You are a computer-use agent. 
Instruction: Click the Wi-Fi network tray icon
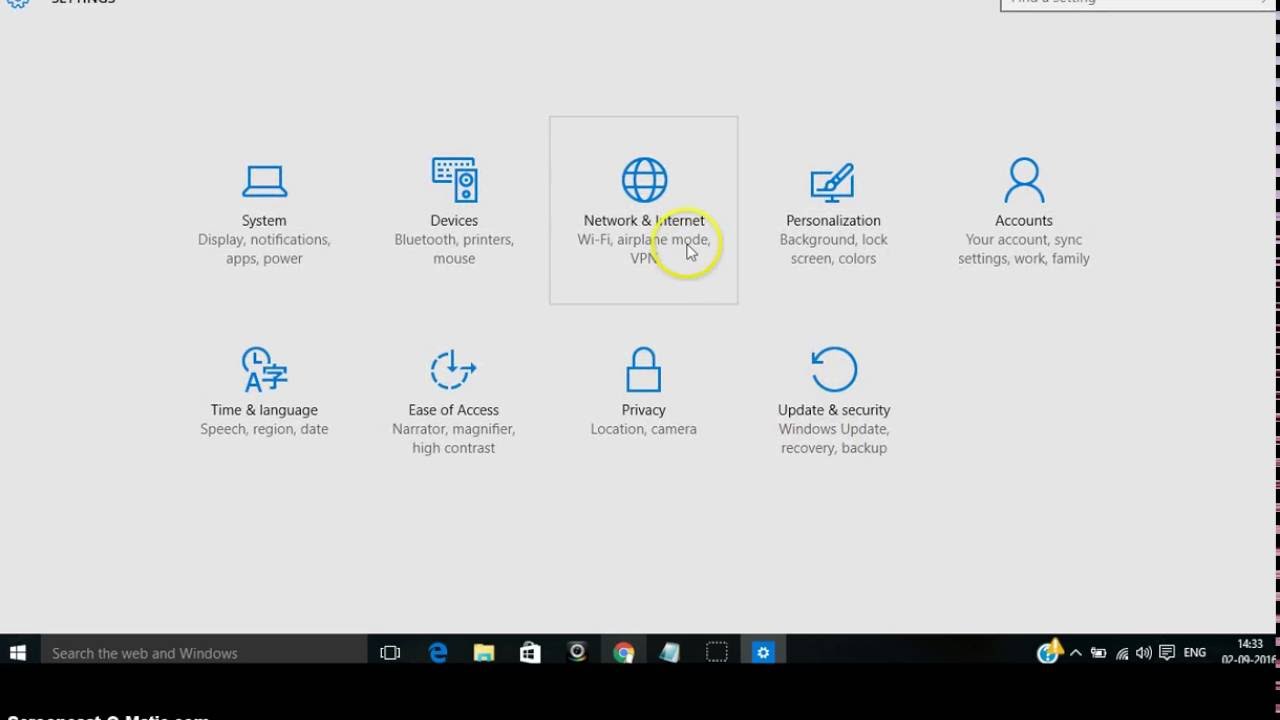point(1121,653)
